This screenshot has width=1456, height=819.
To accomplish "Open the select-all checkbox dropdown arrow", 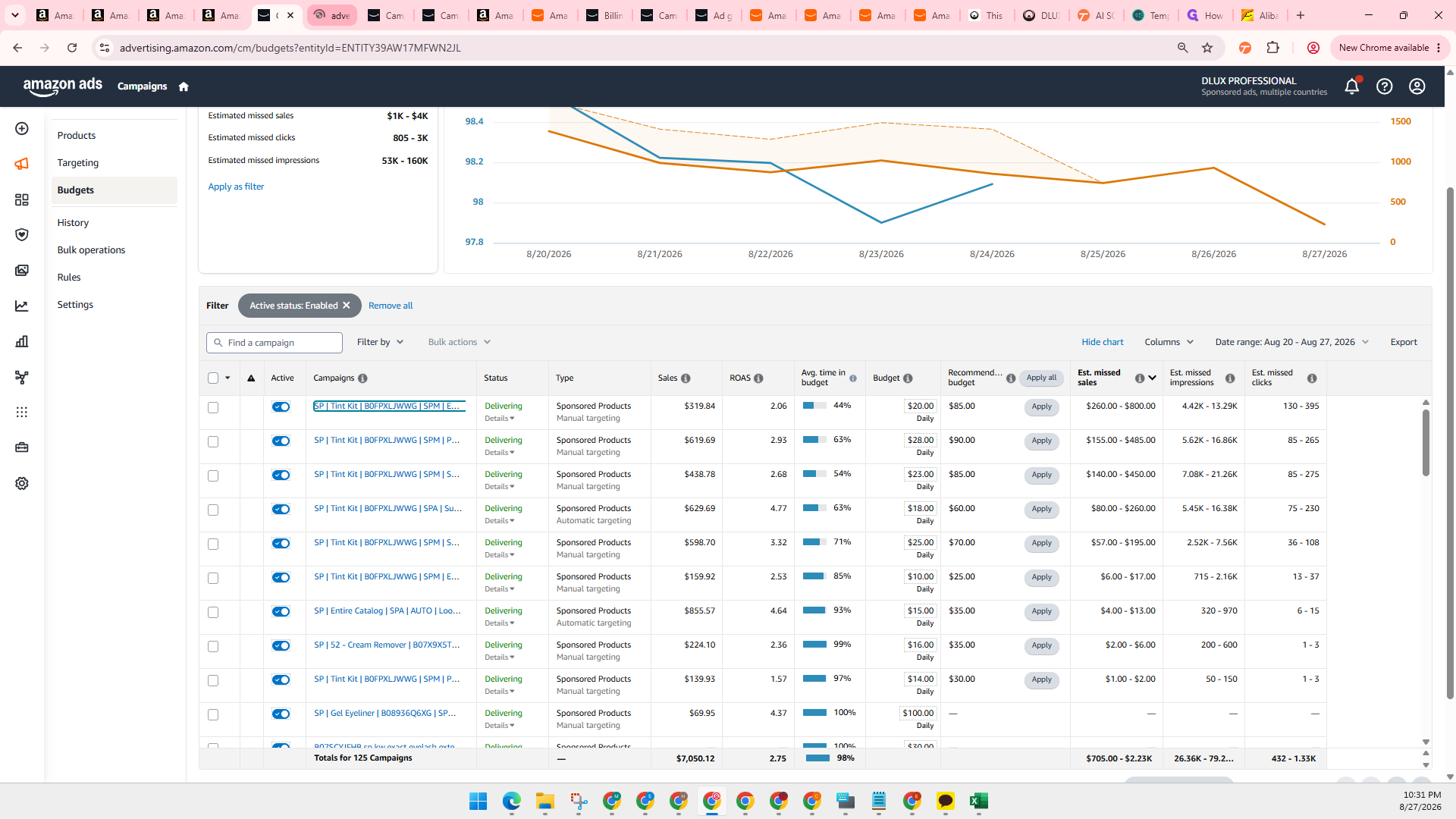I will point(227,378).
